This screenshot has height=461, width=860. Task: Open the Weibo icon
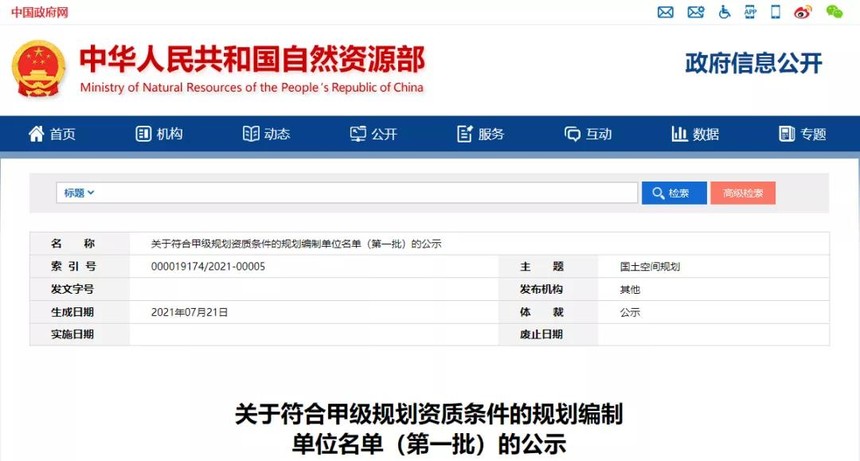[x=803, y=12]
